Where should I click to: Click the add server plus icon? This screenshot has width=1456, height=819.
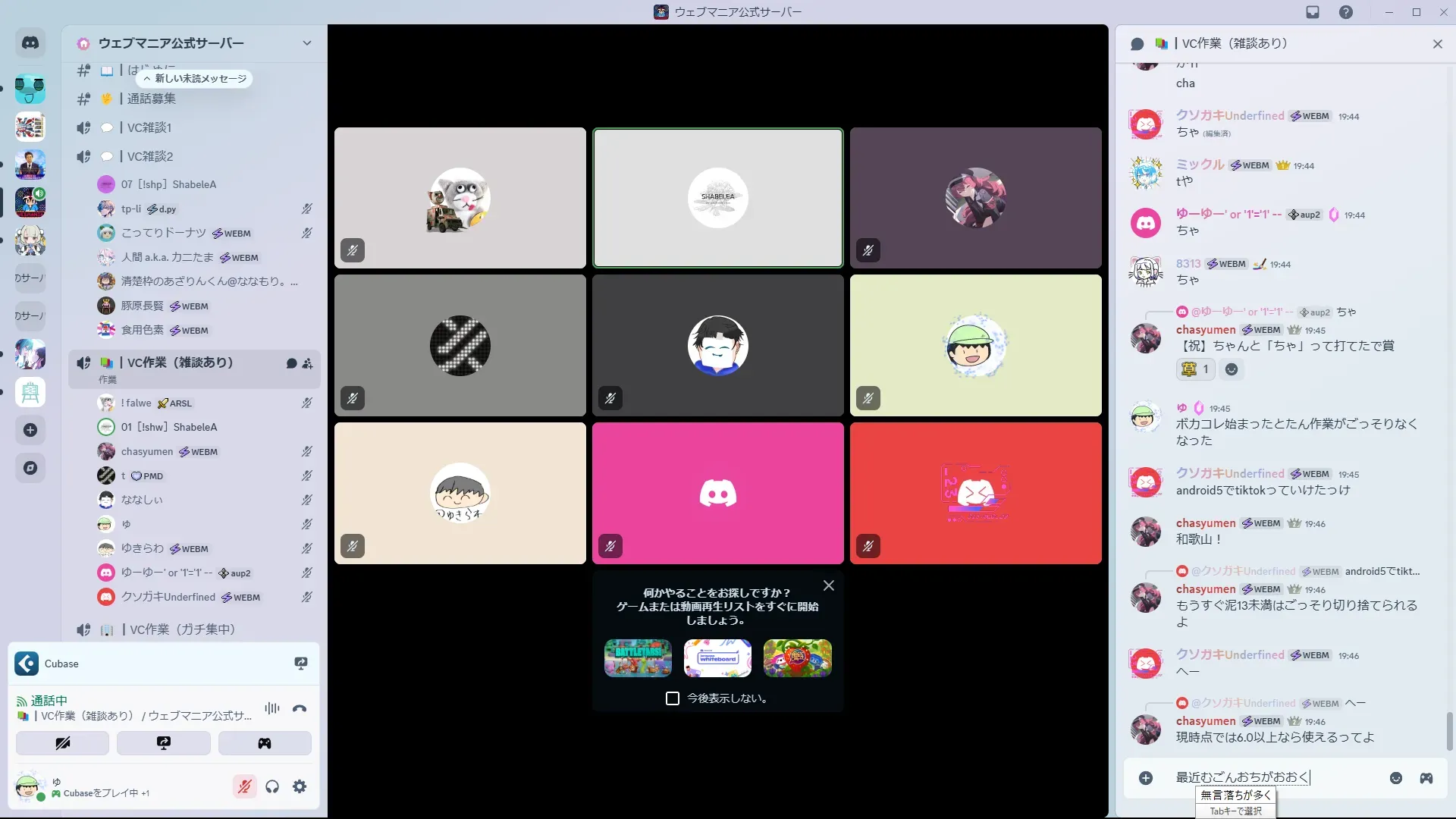[x=30, y=430]
